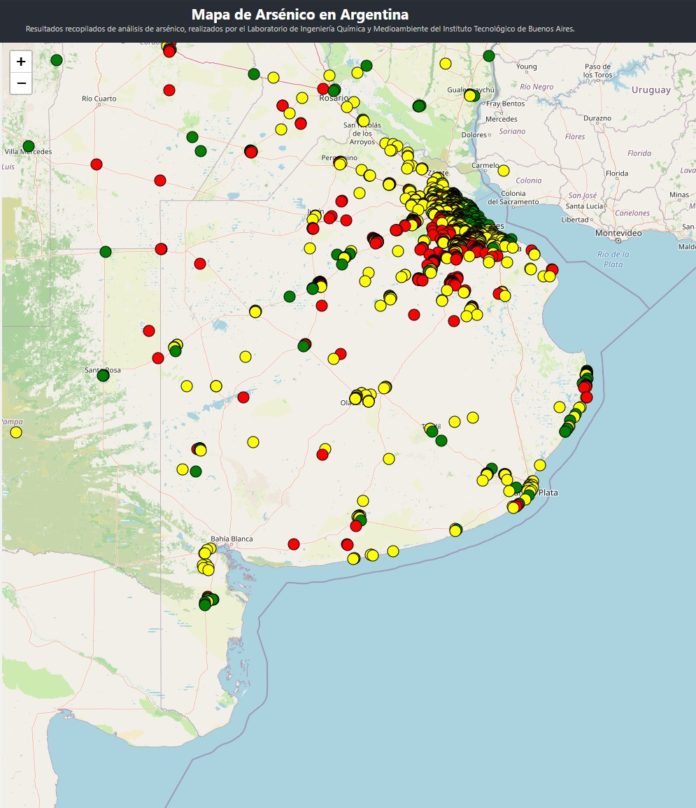Select green marker right of zoom-in button
696x808 pixels.
57,60
